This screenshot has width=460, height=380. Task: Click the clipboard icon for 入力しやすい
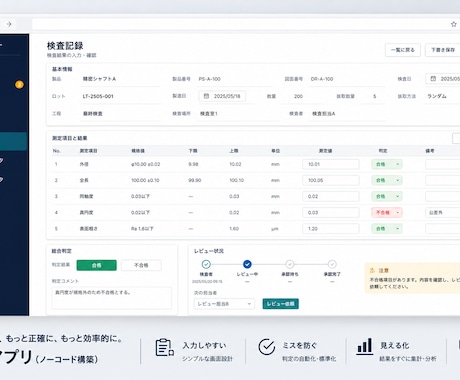click(x=165, y=347)
